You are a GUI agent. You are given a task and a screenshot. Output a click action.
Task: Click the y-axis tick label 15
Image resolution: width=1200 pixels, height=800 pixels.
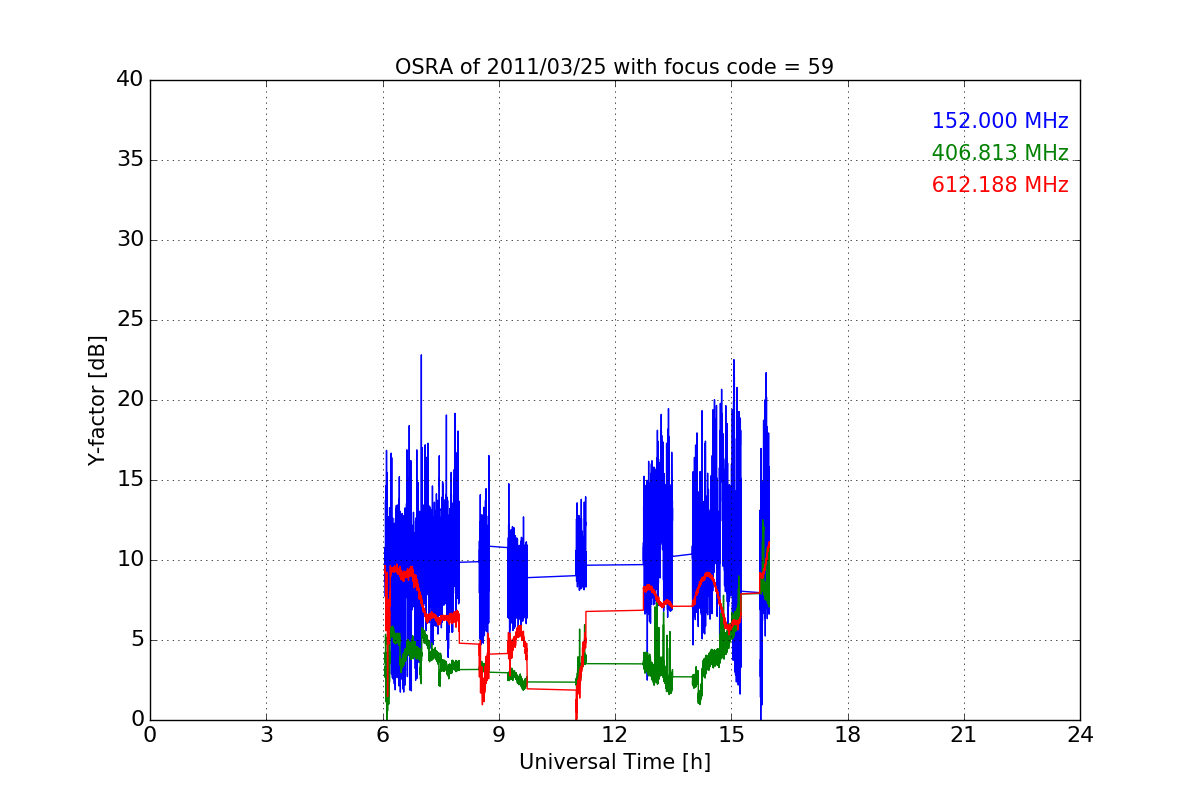130,480
